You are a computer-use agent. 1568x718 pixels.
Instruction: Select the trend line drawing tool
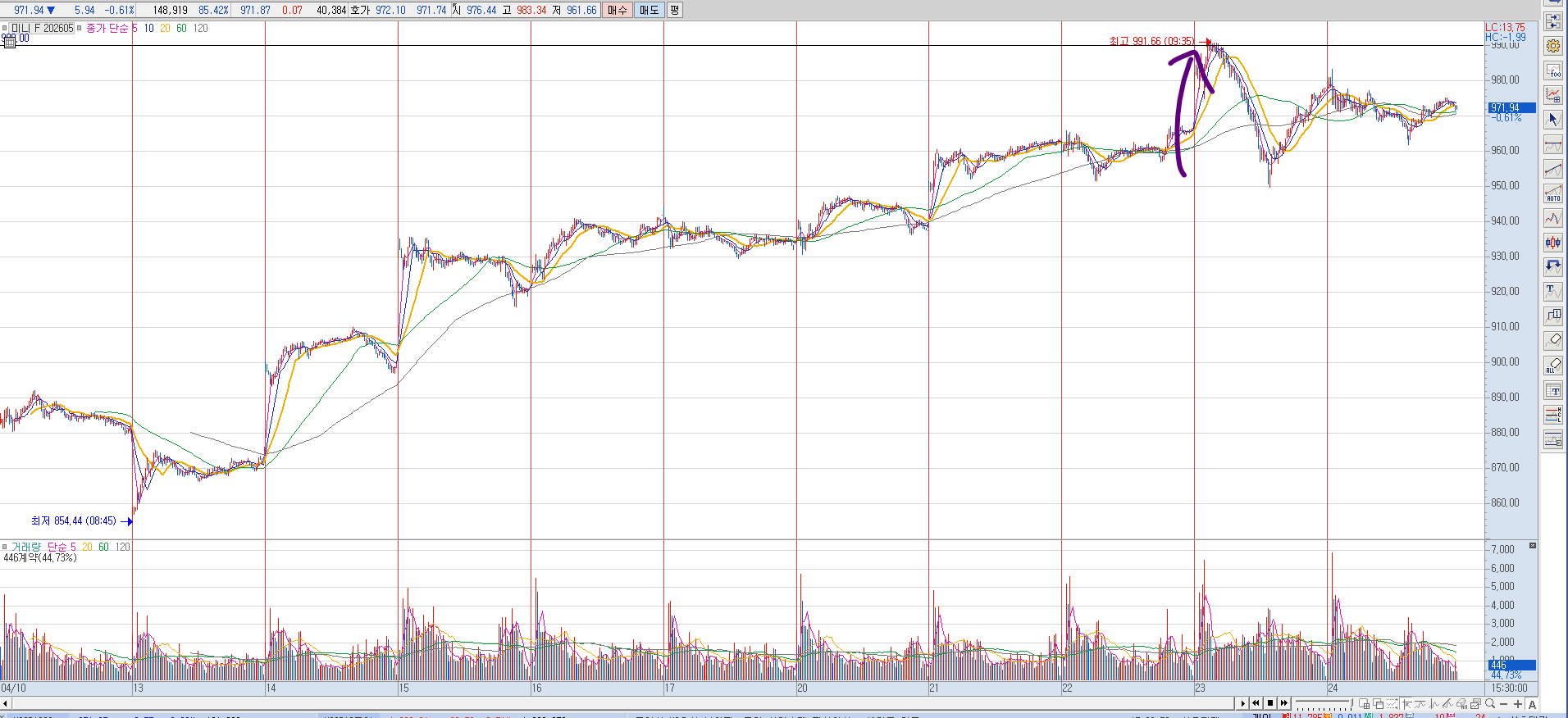[1552, 170]
